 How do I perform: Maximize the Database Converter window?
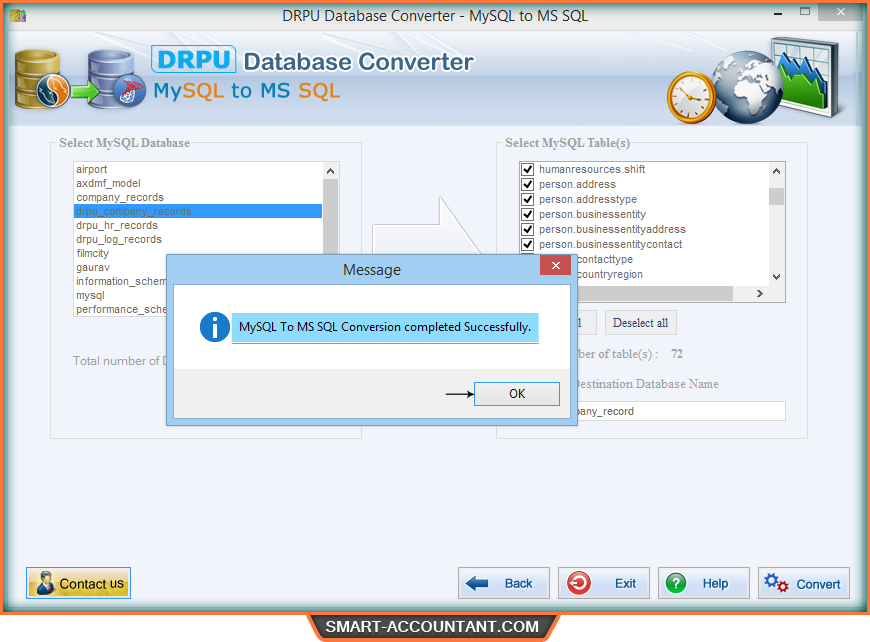805,11
